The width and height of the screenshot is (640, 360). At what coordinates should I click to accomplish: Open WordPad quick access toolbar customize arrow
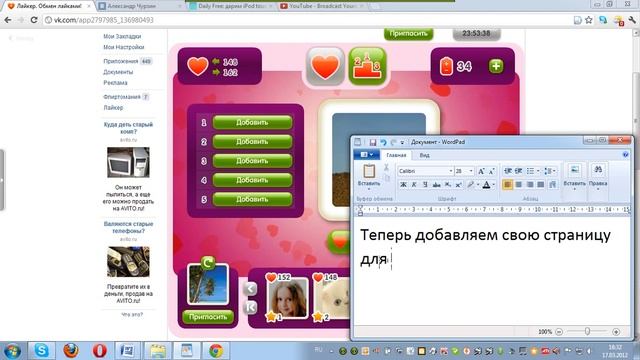pyautogui.click(x=402, y=142)
